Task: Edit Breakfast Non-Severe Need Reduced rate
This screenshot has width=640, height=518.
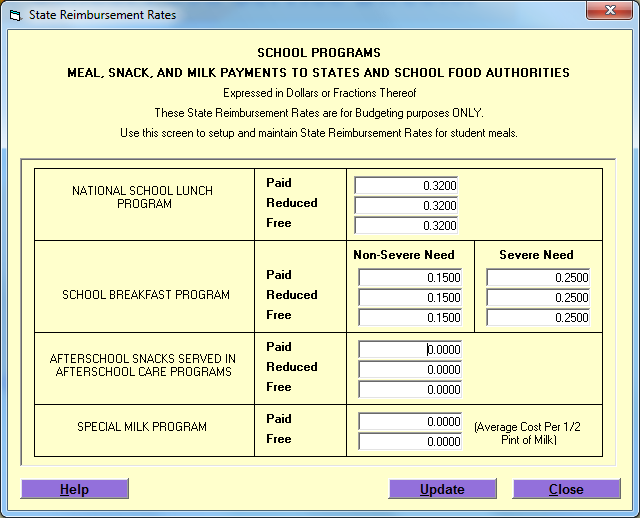Action: click(x=410, y=298)
